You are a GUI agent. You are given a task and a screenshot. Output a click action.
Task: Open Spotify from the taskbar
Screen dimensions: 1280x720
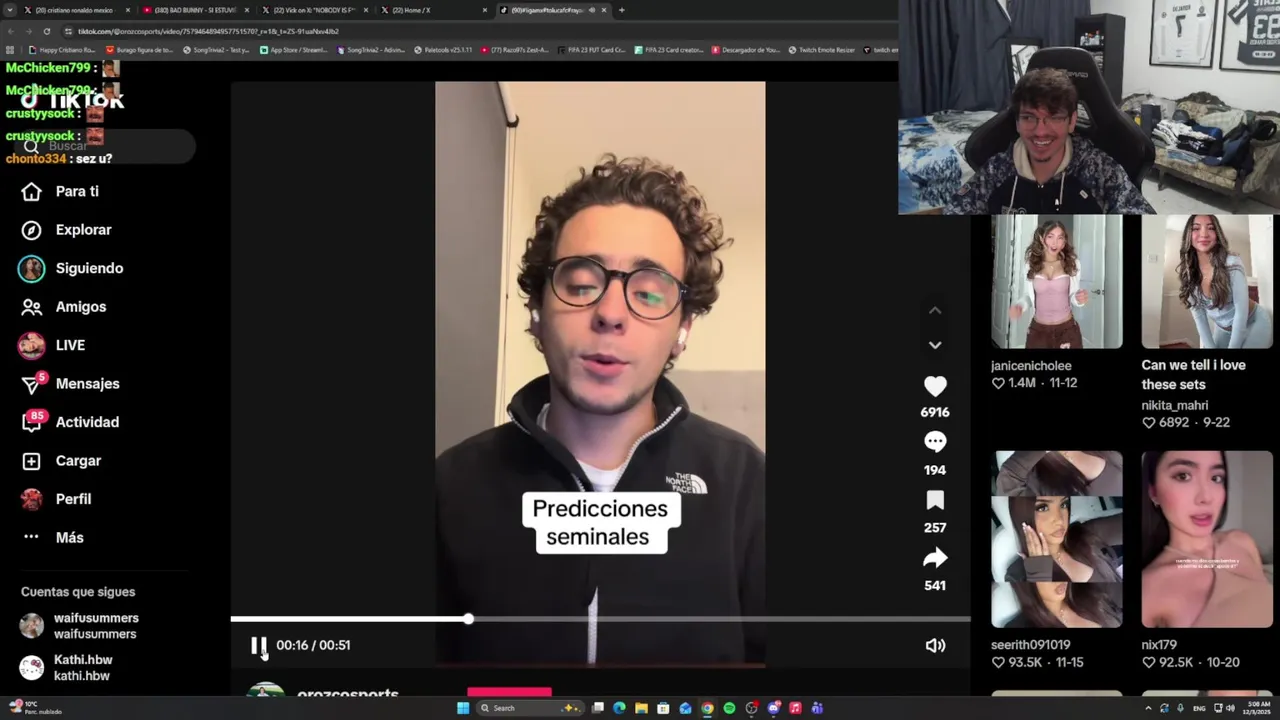point(729,708)
